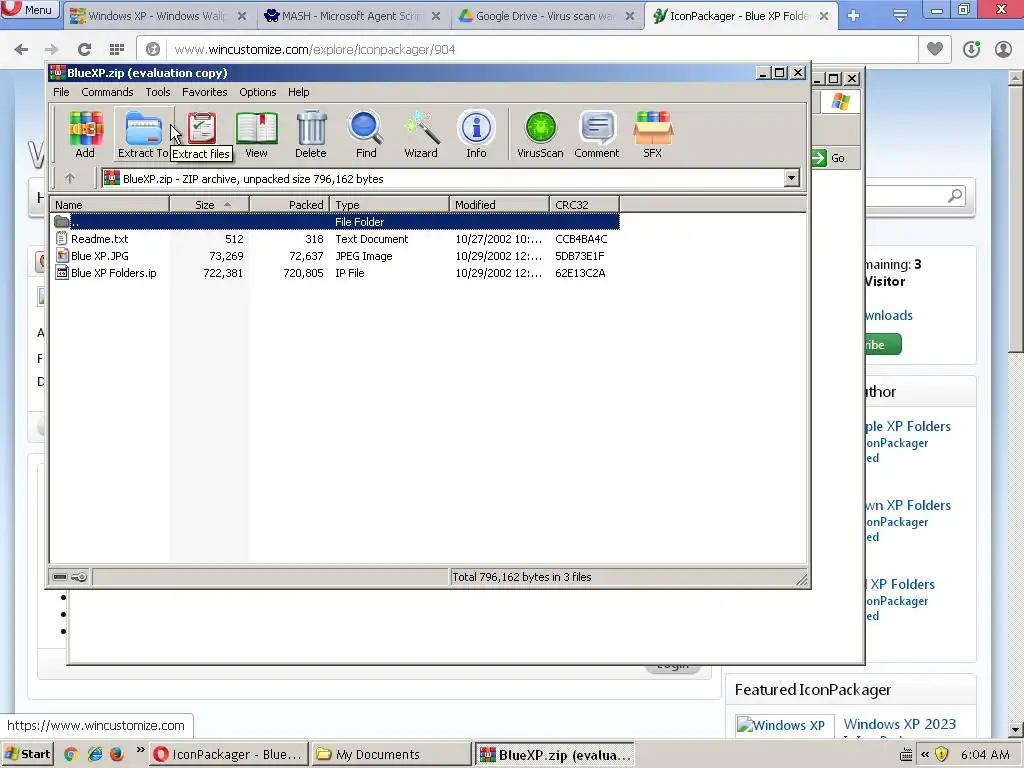Sort by the Modified column header

click(499, 204)
